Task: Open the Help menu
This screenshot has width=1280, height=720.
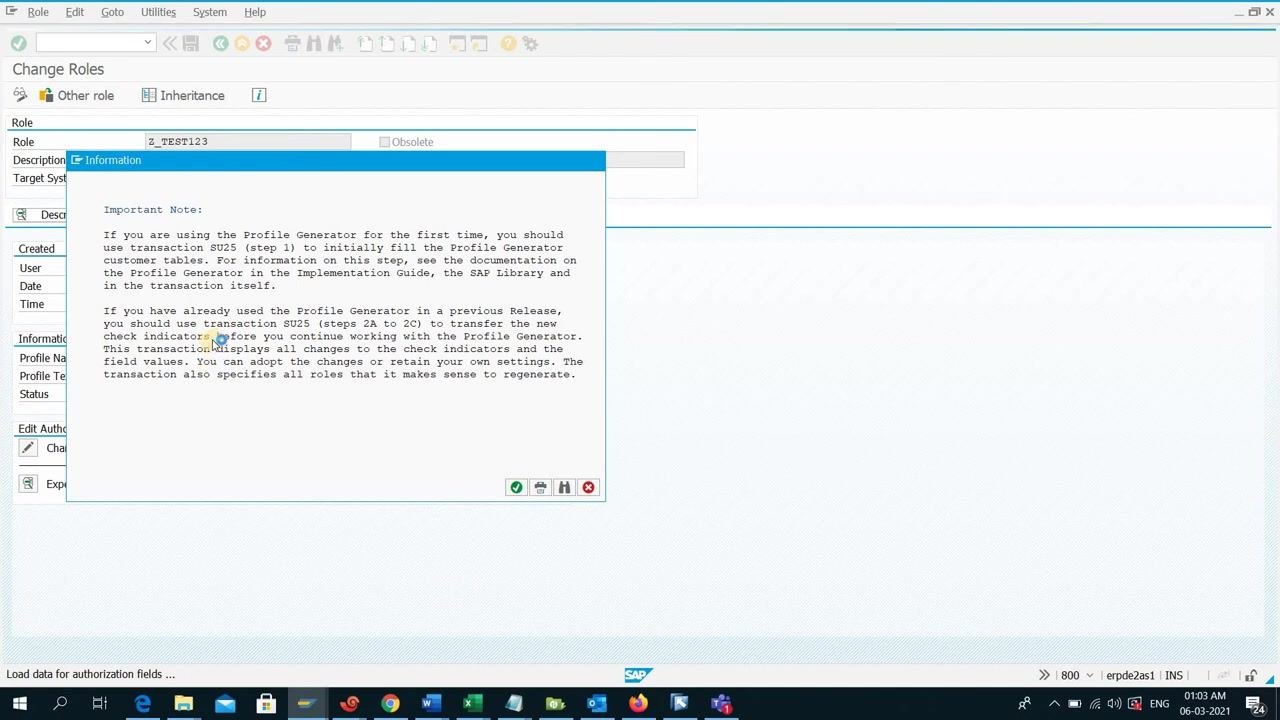Action: tap(255, 12)
